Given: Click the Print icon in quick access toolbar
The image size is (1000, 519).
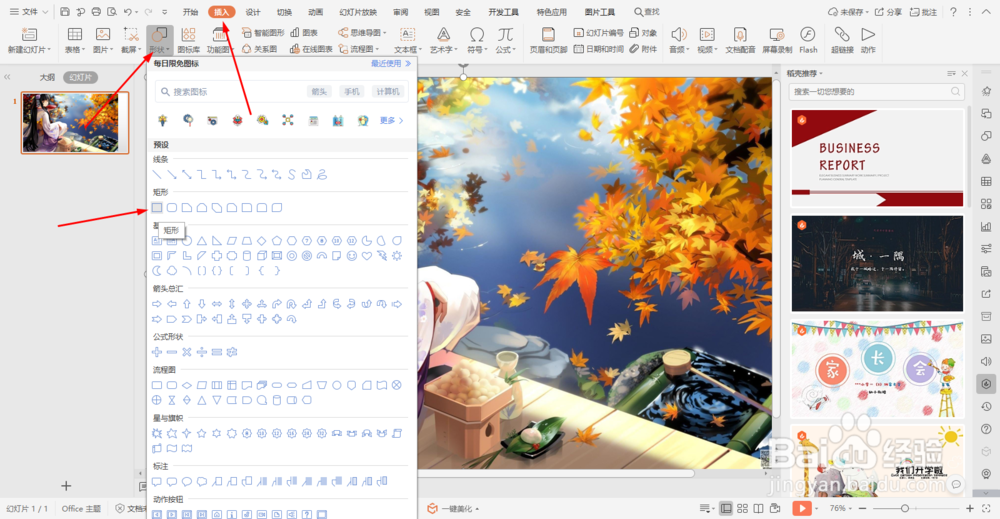Looking at the screenshot, I should pos(96,11).
